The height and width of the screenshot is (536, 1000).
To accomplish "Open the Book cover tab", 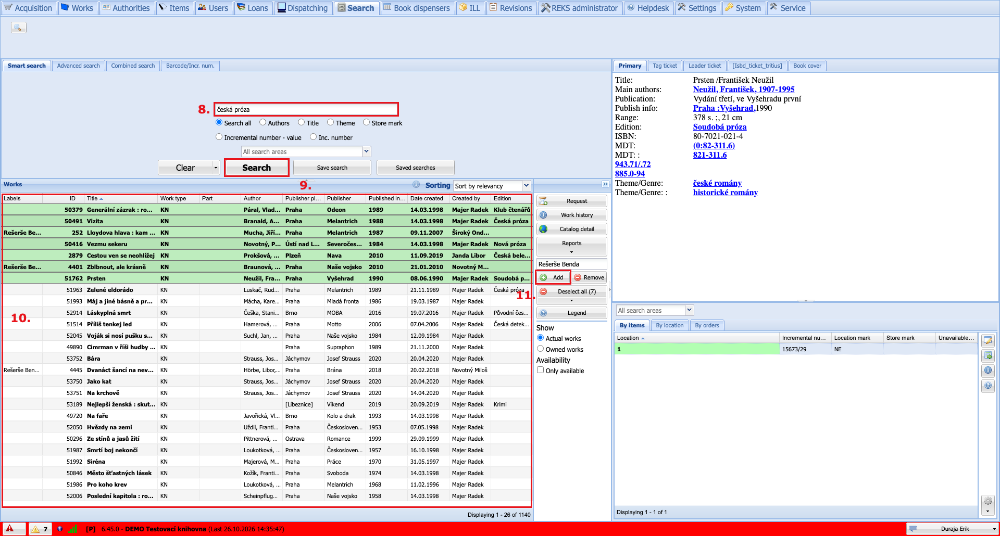I will [808, 66].
